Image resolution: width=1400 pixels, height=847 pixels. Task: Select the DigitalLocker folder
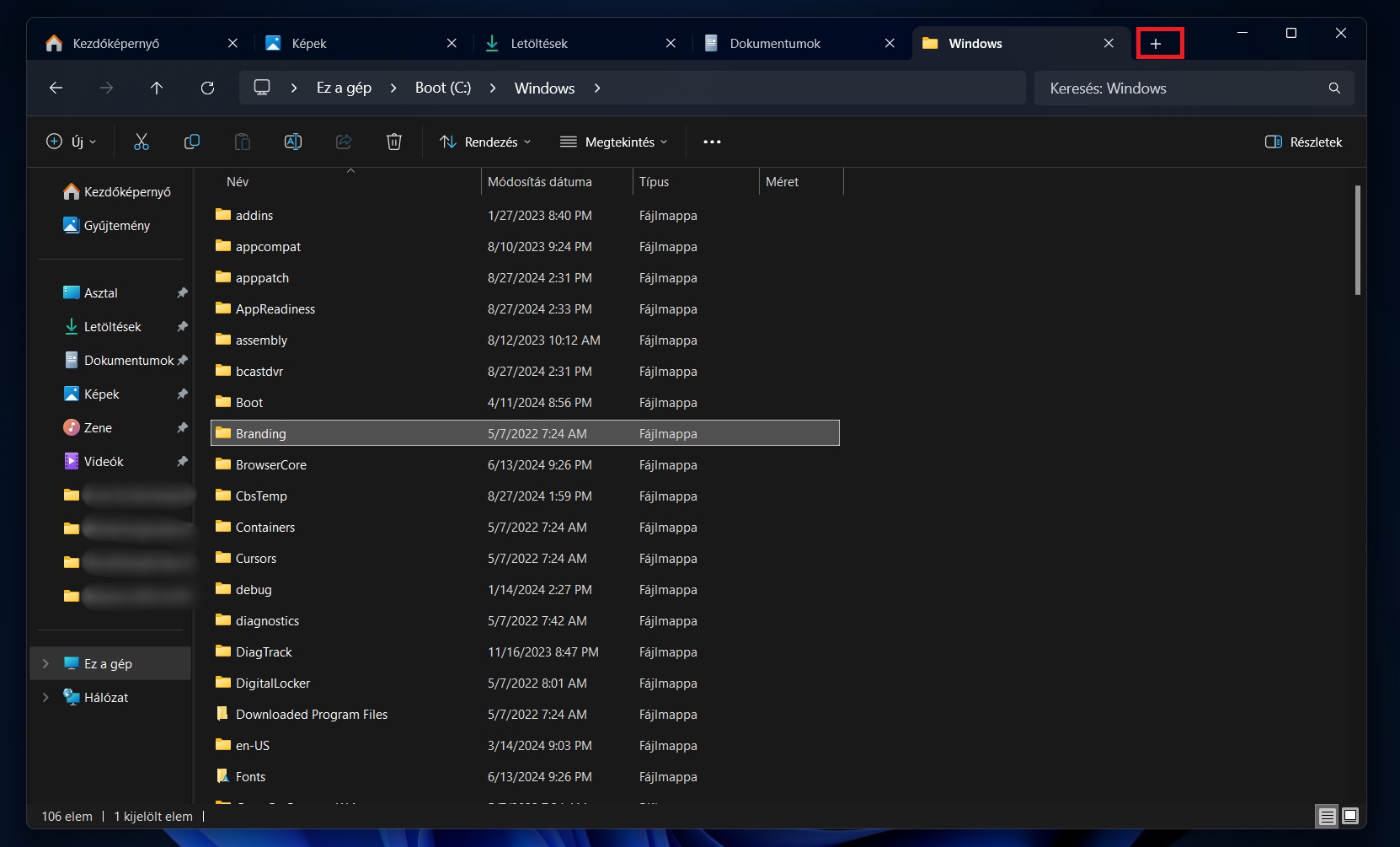525,683
